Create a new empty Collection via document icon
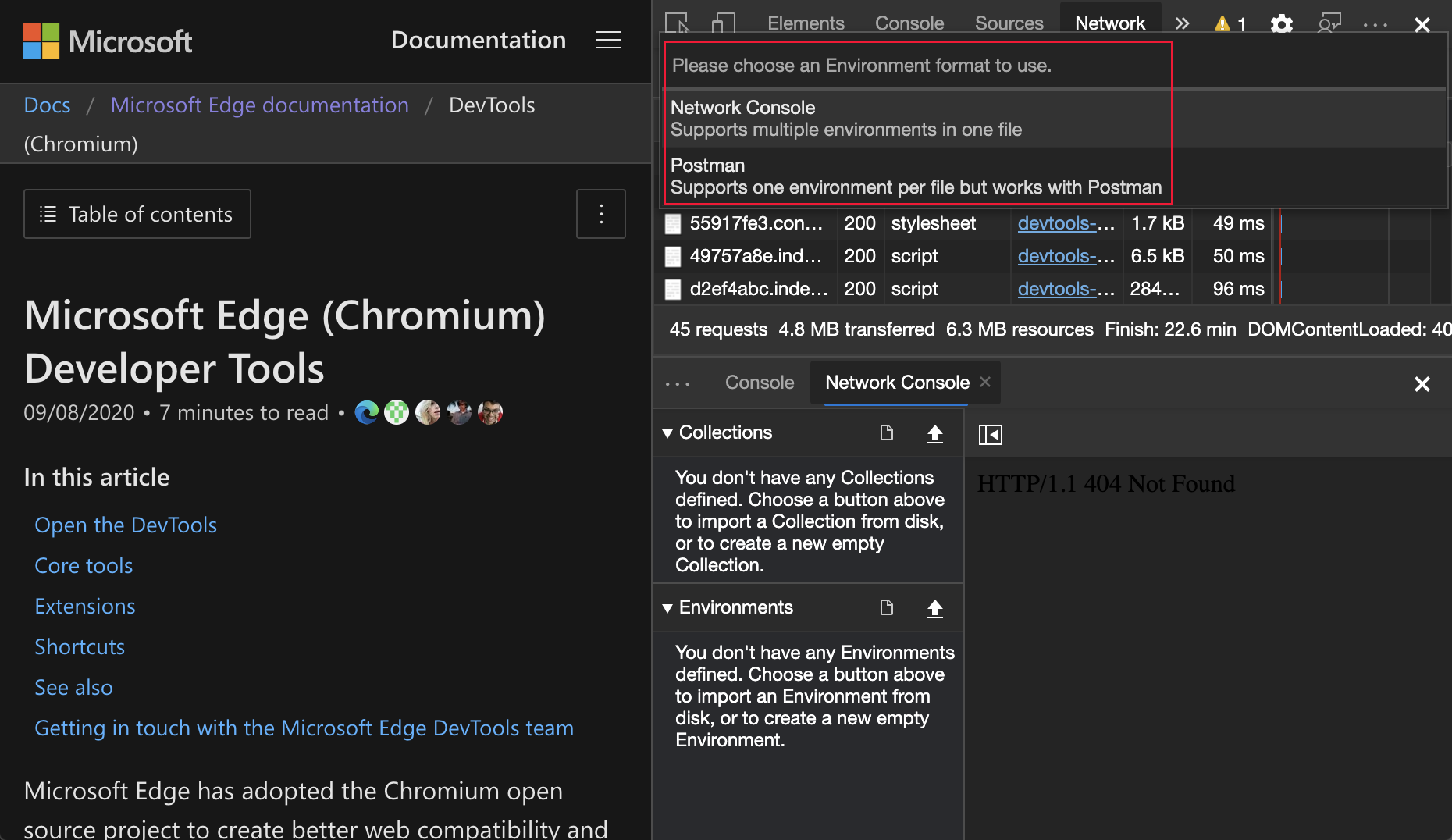 (x=886, y=433)
